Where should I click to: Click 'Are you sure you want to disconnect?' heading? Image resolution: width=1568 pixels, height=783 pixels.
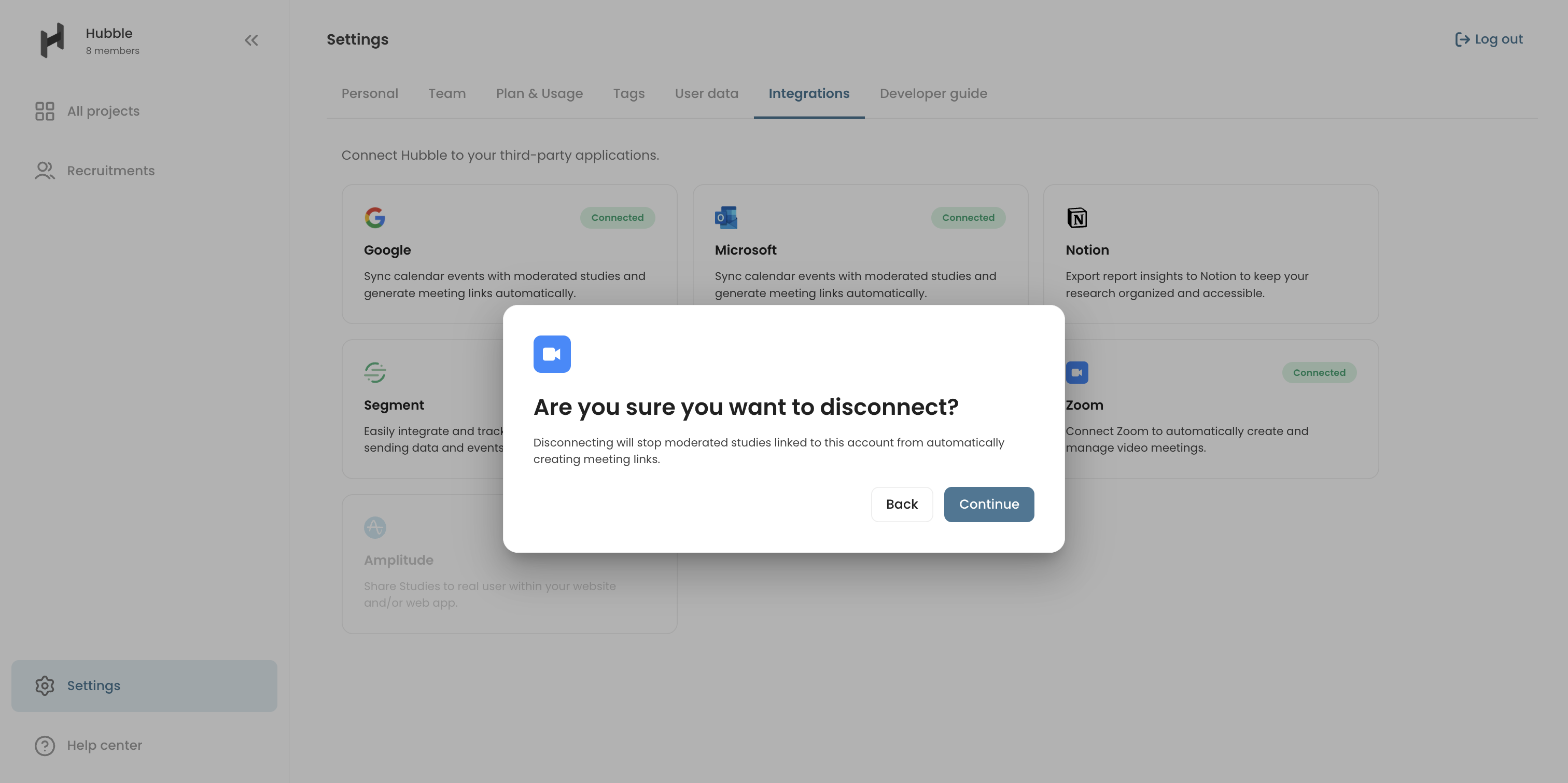coord(746,407)
